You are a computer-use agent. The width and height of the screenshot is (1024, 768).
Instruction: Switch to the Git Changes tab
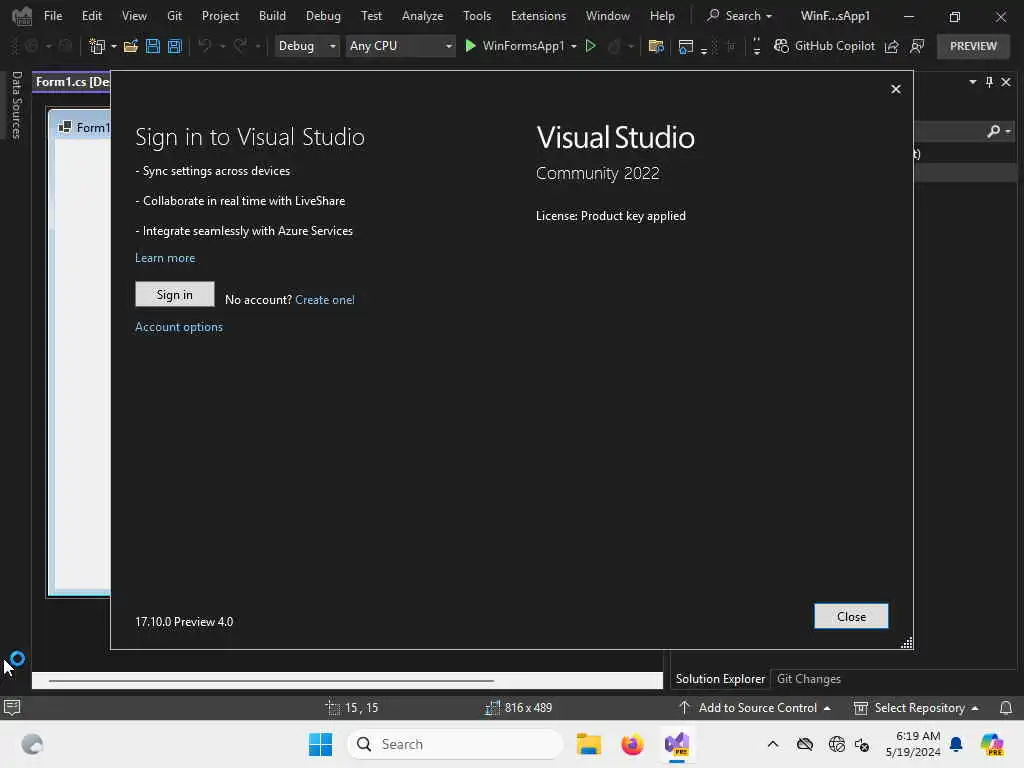(x=808, y=679)
